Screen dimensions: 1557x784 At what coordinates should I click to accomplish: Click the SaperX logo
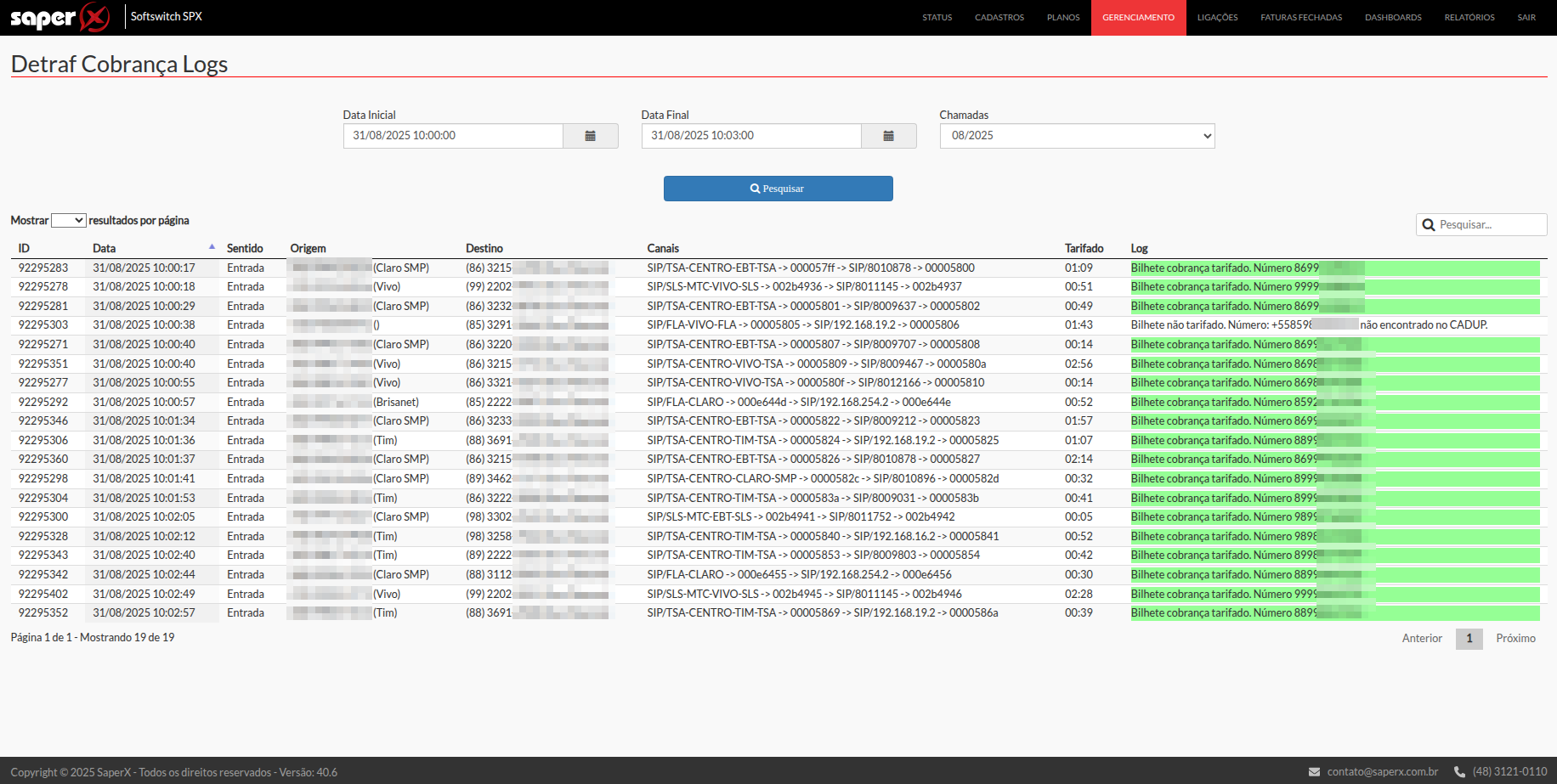(x=59, y=17)
